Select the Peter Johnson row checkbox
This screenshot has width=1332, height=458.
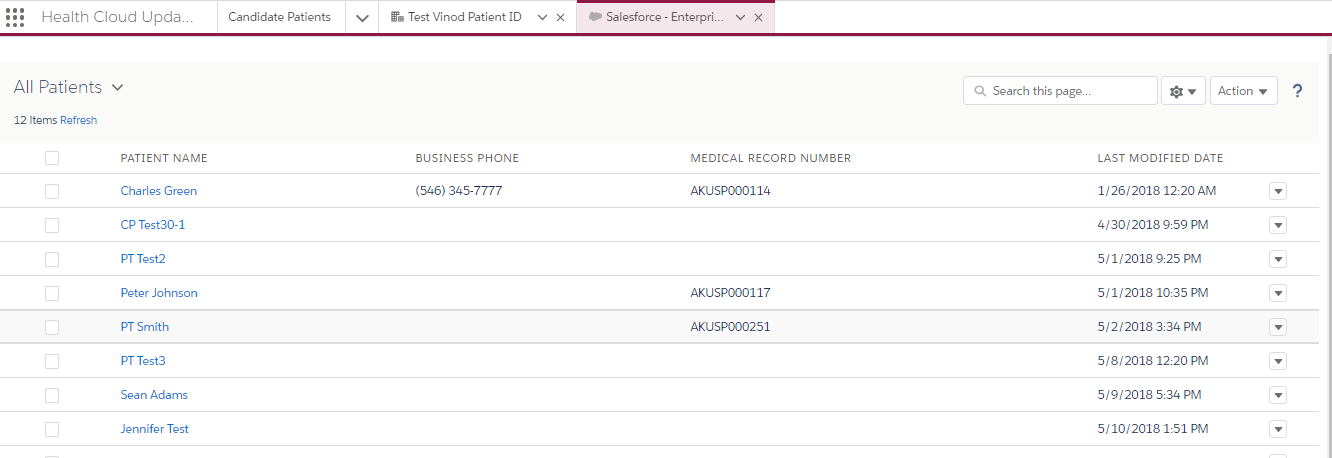[x=52, y=293]
